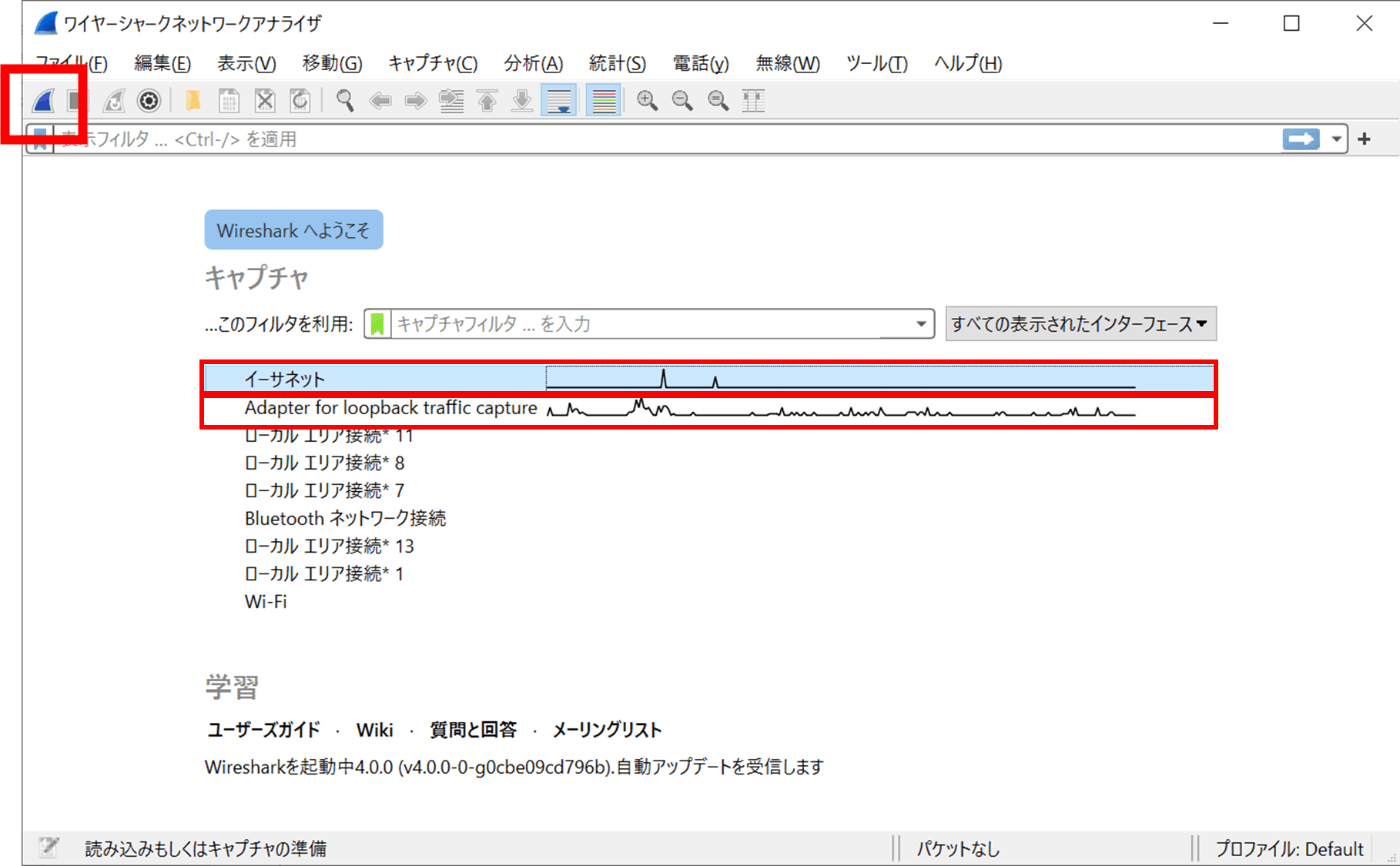The image size is (1400, 866).
Task: Click プロファイル: Default in status bar
Action: [1289, 849]
